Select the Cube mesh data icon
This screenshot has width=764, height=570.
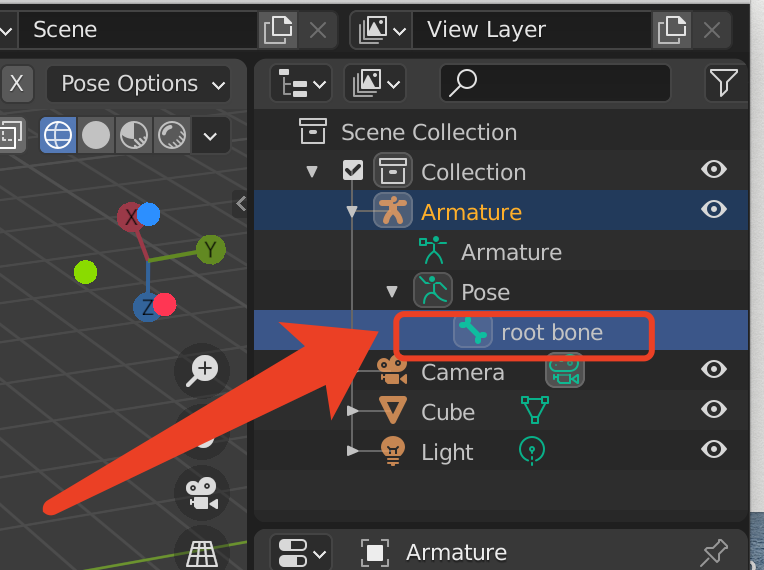535,410
